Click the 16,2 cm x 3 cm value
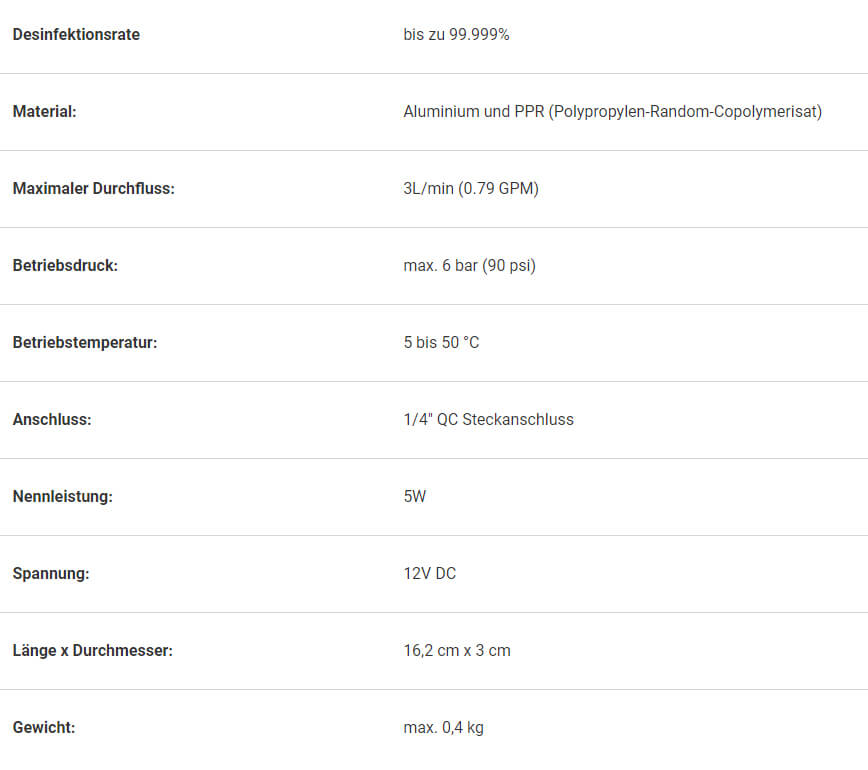 point(457,650)
